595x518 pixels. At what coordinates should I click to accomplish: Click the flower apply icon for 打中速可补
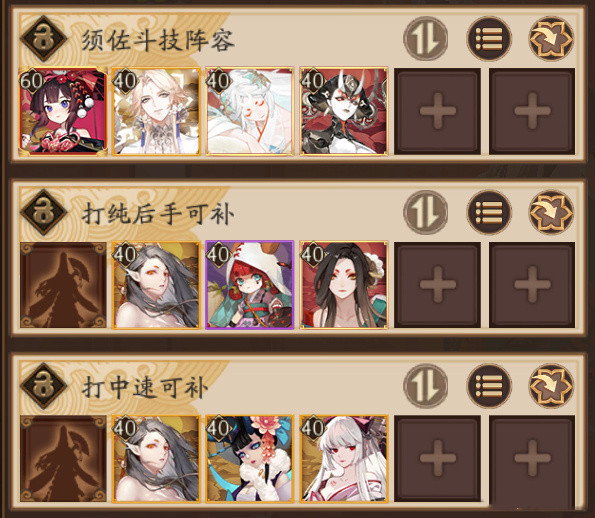[551, 386]
